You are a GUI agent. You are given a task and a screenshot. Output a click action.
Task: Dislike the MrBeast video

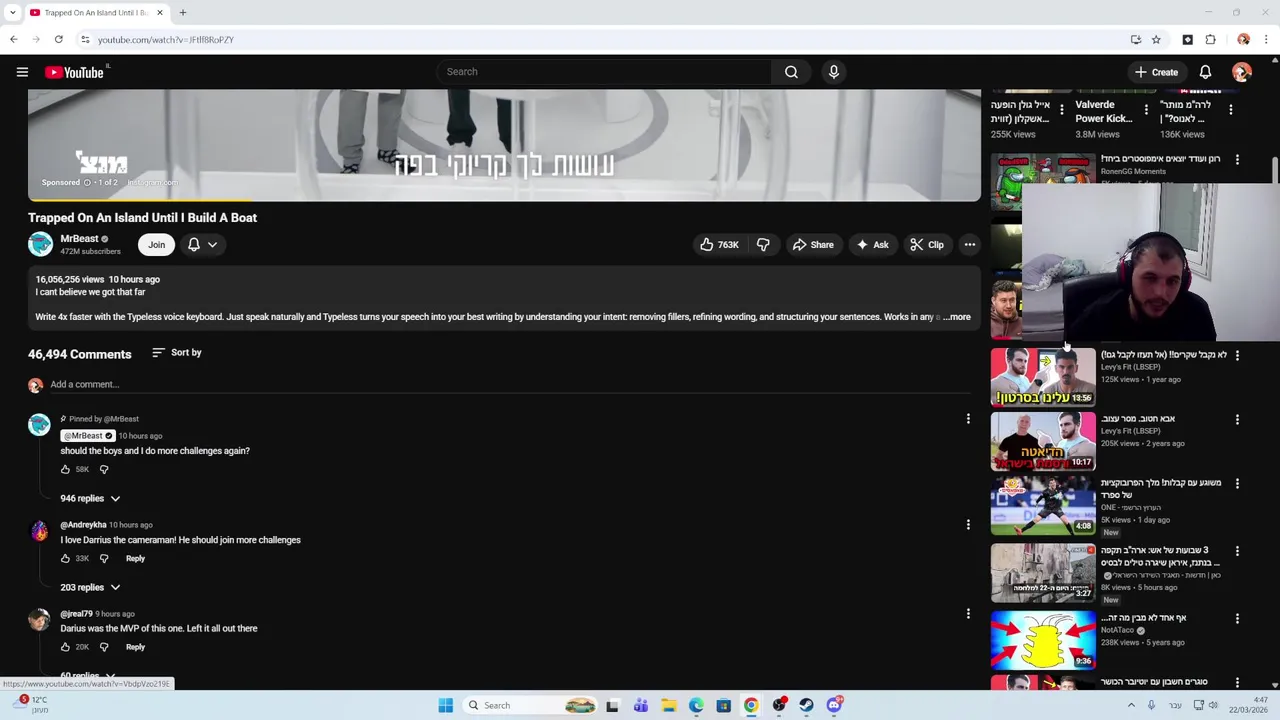point(763,245)
